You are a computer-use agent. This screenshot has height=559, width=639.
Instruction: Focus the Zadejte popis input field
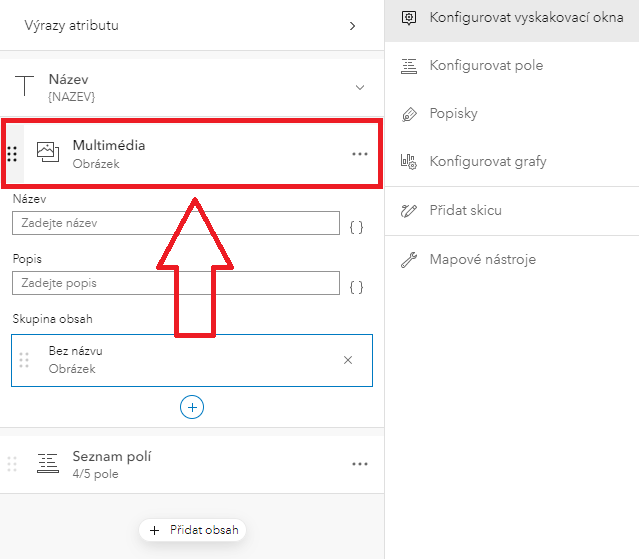(176, 283)
